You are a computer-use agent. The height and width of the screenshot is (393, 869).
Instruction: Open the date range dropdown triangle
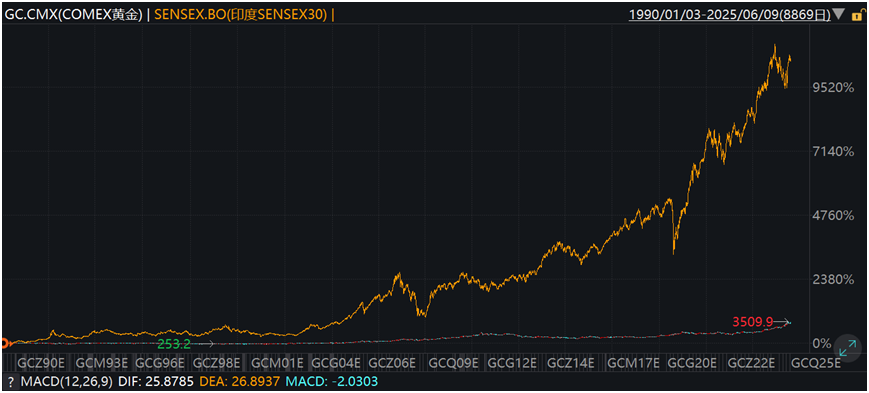click(x=839, y=14)
